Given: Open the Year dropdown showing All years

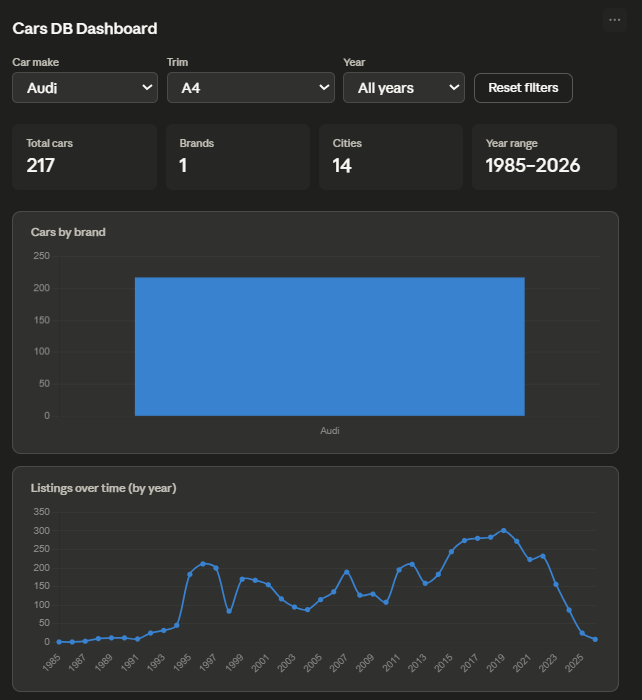Looking at the screenshot, I should tap(404, 88).
